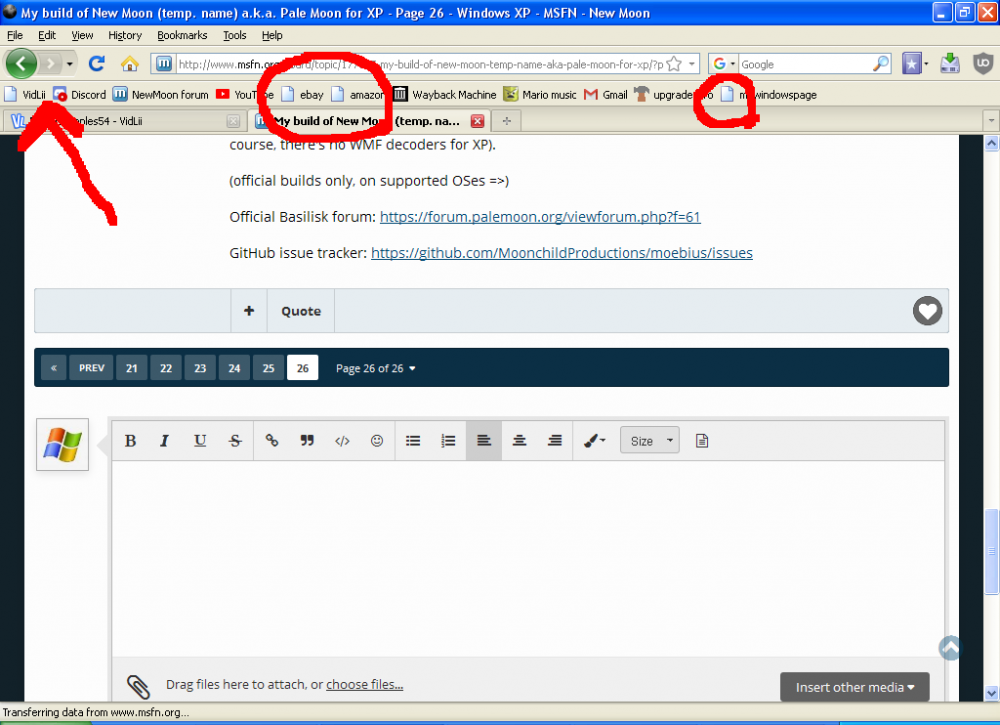Insert a link with chain icon
1000x725 pixels.
click(272, 441)
